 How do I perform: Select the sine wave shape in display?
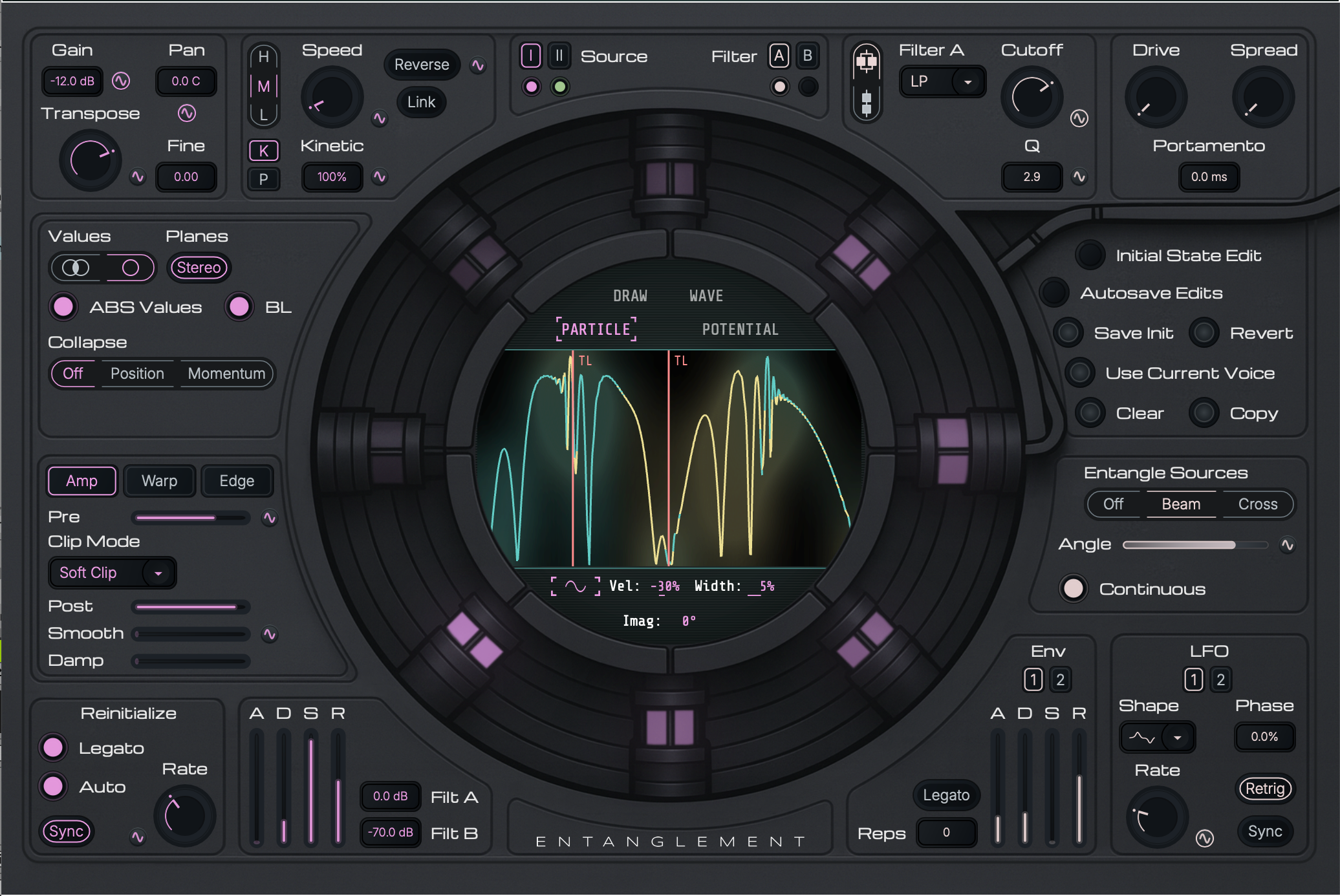coord(575,586)
